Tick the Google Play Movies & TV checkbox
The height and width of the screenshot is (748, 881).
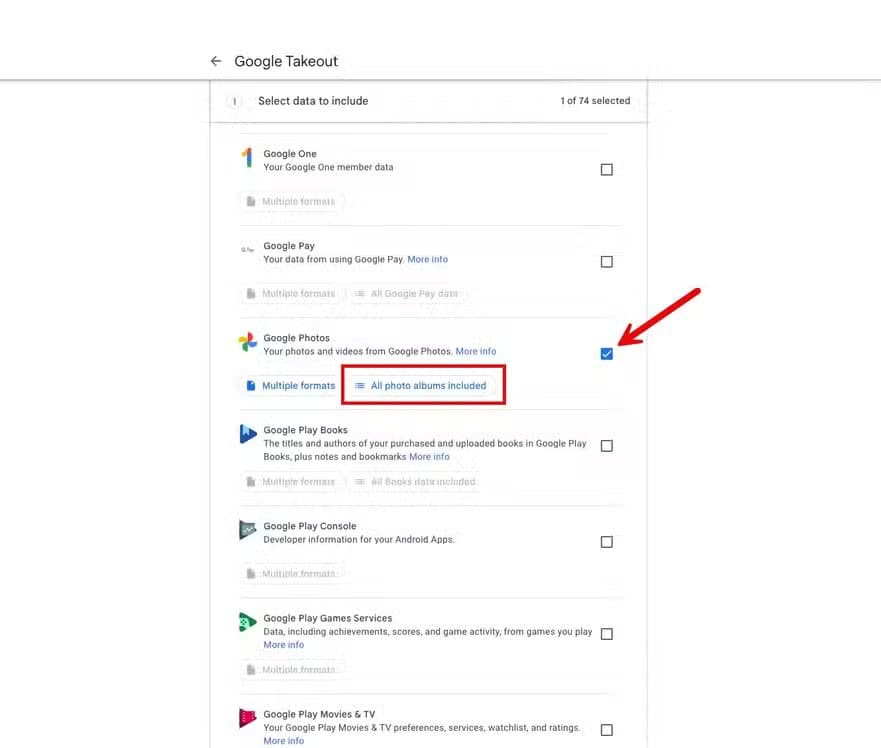[x=607, y=731]
